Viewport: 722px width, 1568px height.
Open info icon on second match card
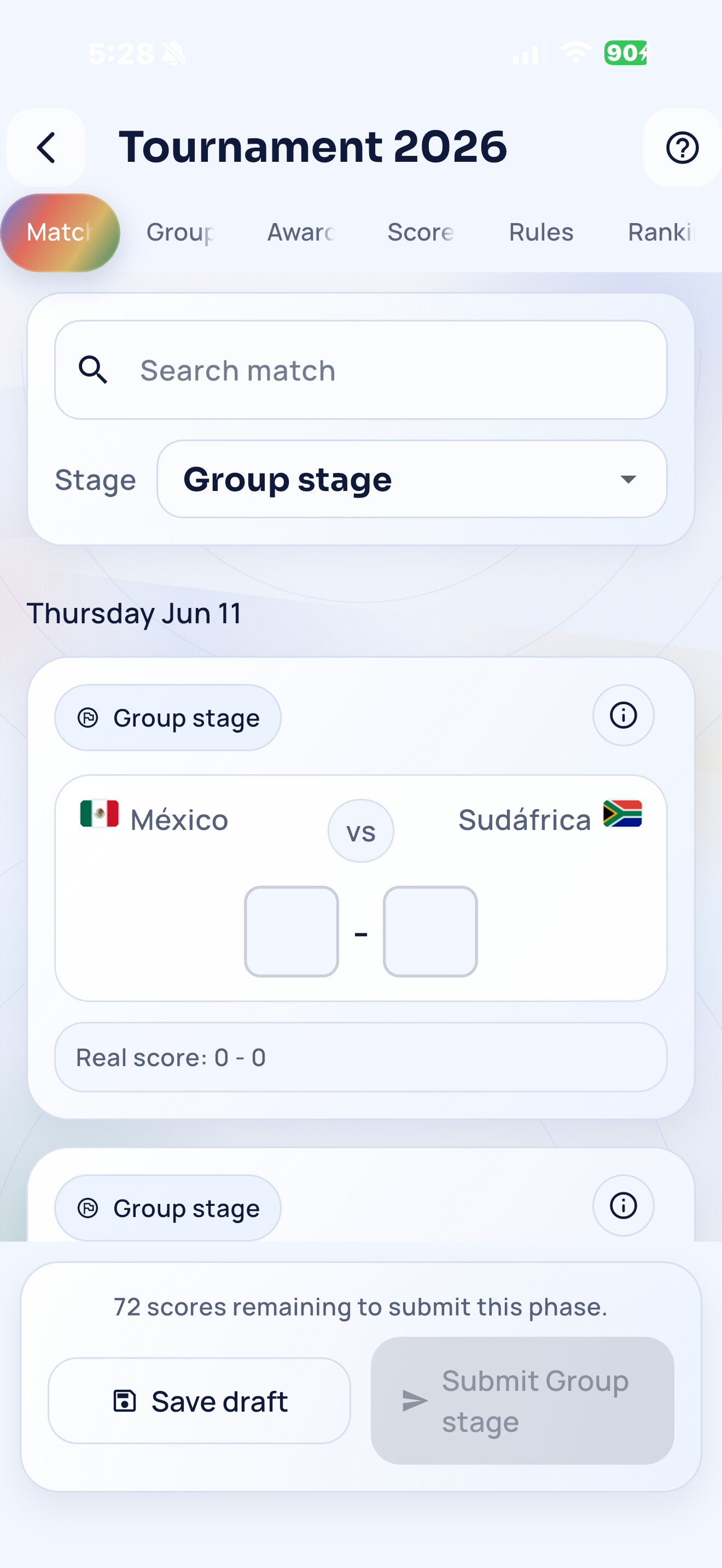click(624, 1205)
